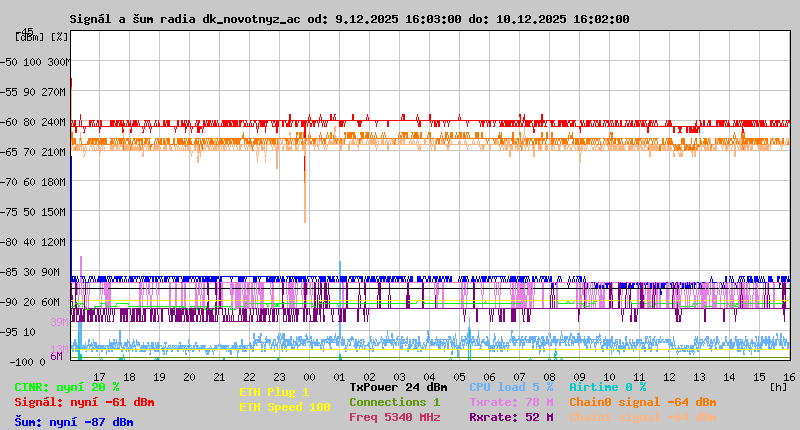This screenshot has width=800, height=430.
Task: Click the pink Txrate spike at graph start
Action: tap(81, 269)
